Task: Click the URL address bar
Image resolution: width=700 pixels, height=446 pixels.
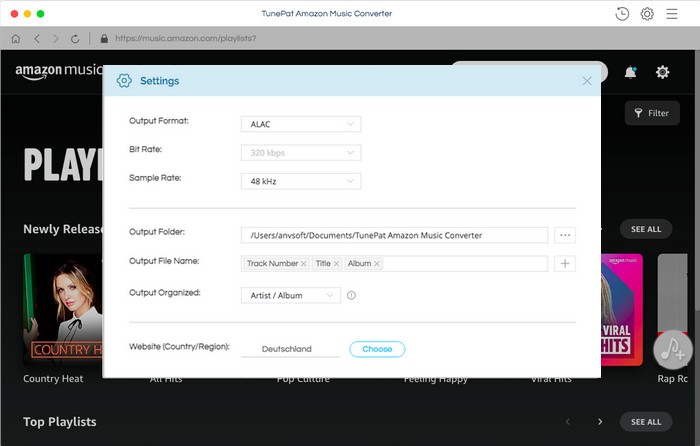Action: coord(186,38)
